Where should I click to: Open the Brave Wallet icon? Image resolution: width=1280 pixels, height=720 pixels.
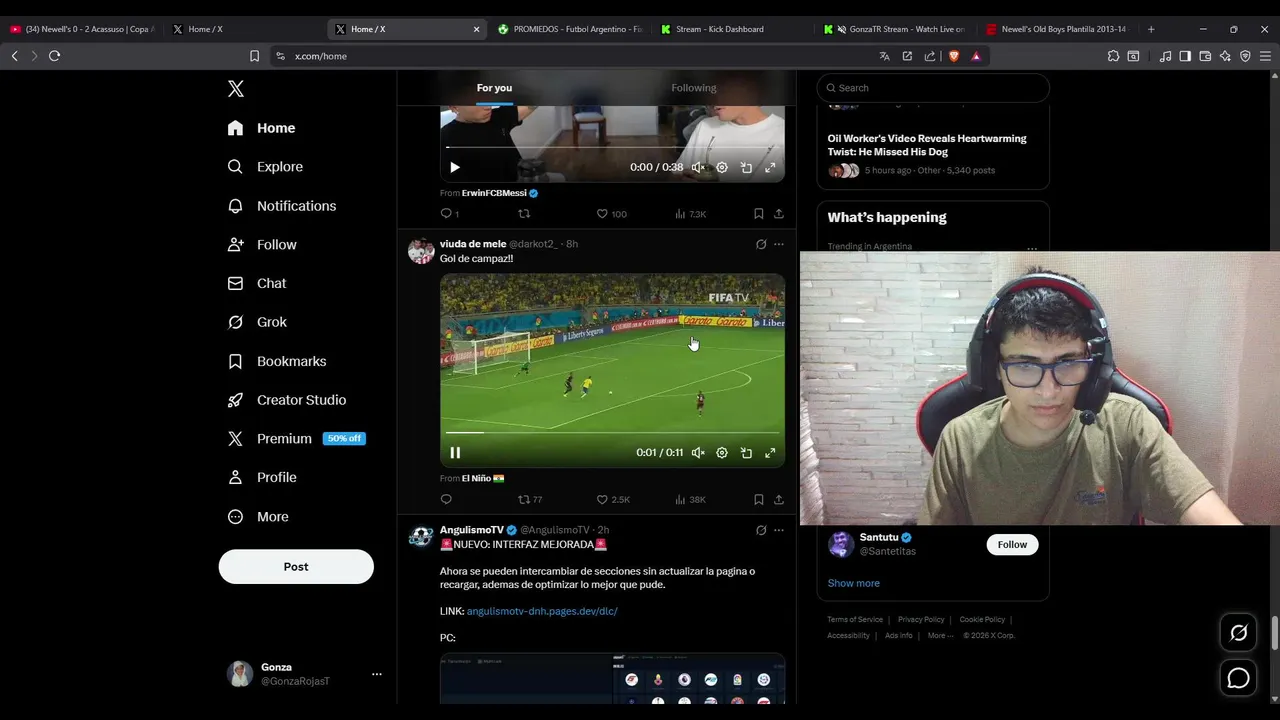(1205, 56)
